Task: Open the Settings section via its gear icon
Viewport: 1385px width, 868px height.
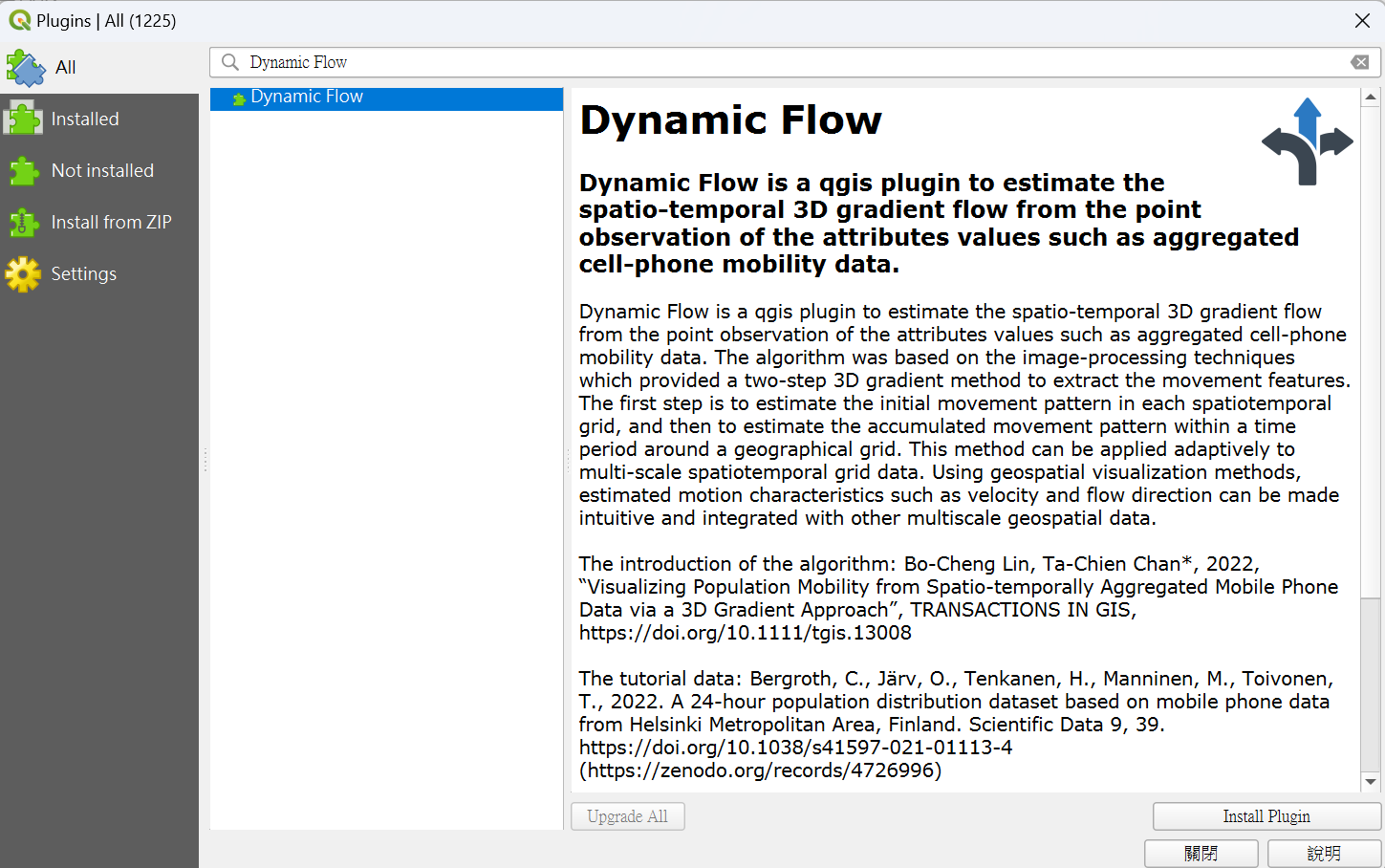Action: (x=24, y=273)
